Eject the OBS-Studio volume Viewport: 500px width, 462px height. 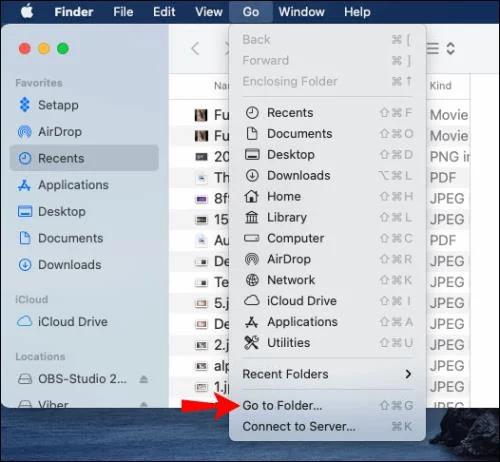tap(144, 379)
